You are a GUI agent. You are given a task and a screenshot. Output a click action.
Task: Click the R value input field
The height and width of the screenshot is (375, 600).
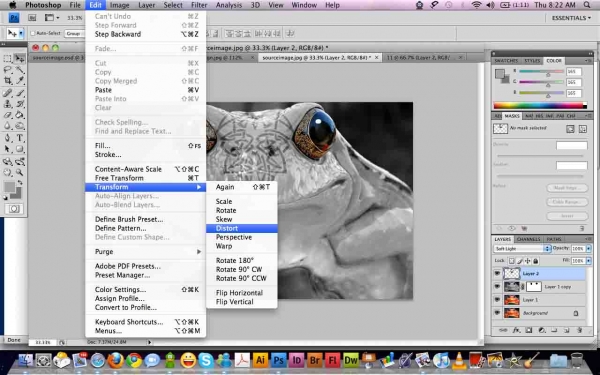[x=574, y=72]
